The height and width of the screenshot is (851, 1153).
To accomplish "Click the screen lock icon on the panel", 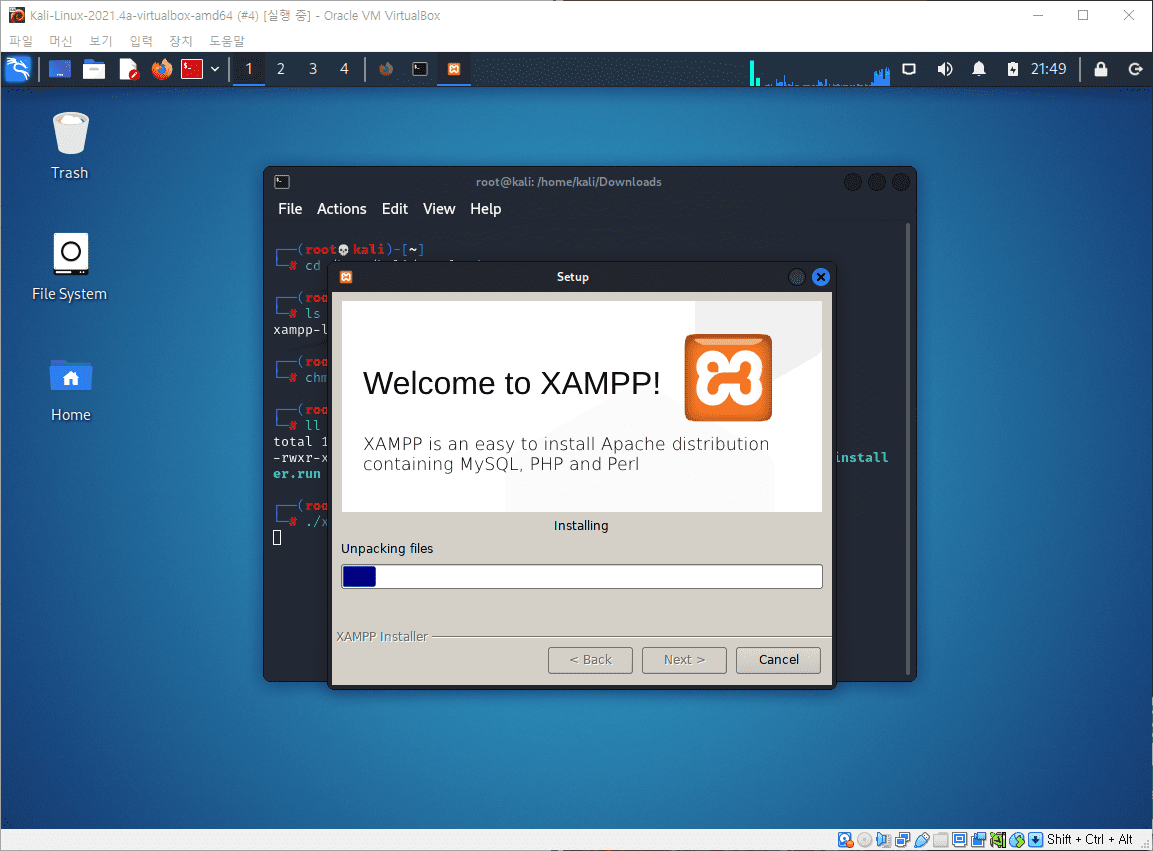I will (1100, 69).
